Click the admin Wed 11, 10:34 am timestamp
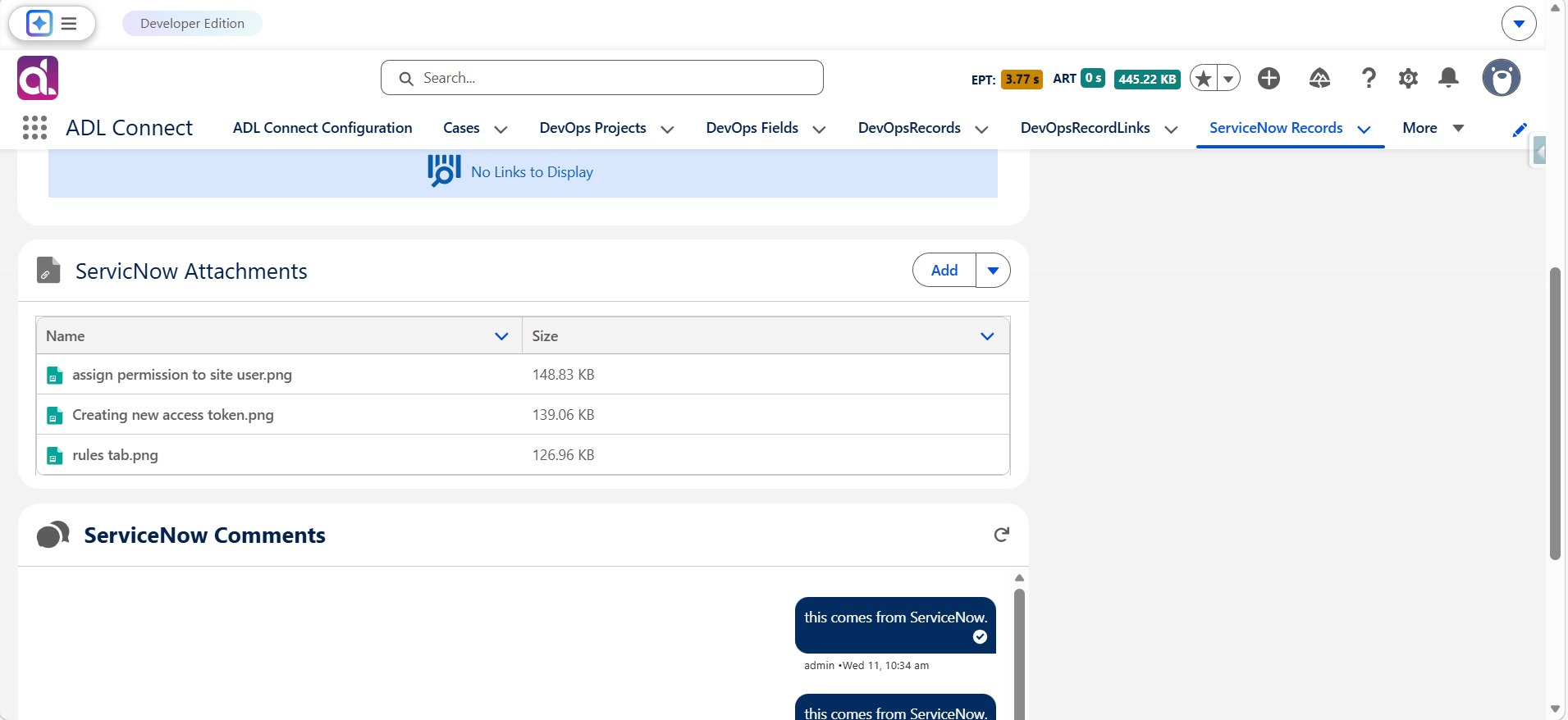The image size is (1568, 720). pyautogui.click(x=866, y=666)
